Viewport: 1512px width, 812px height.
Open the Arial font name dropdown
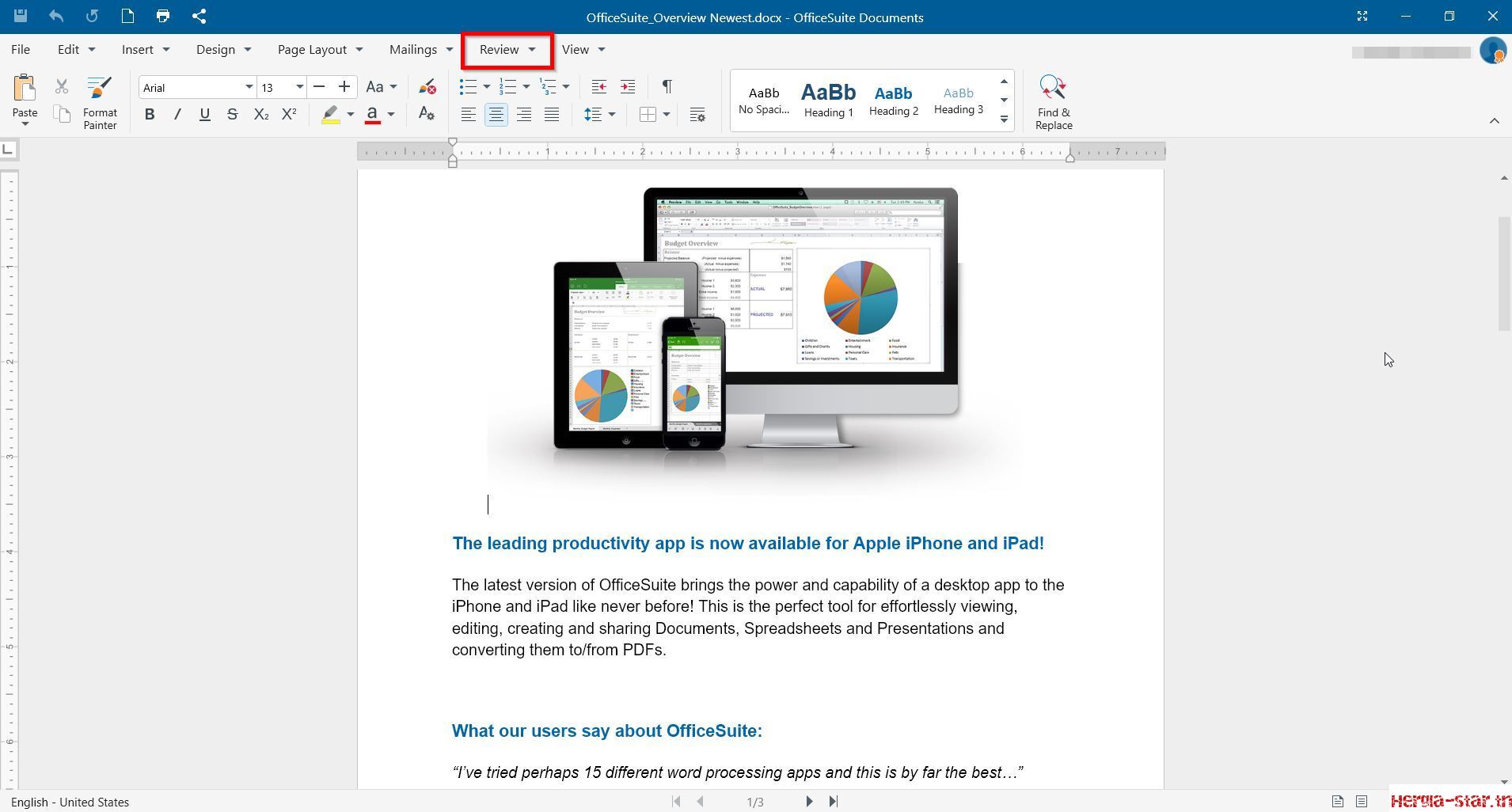(249, 87)
